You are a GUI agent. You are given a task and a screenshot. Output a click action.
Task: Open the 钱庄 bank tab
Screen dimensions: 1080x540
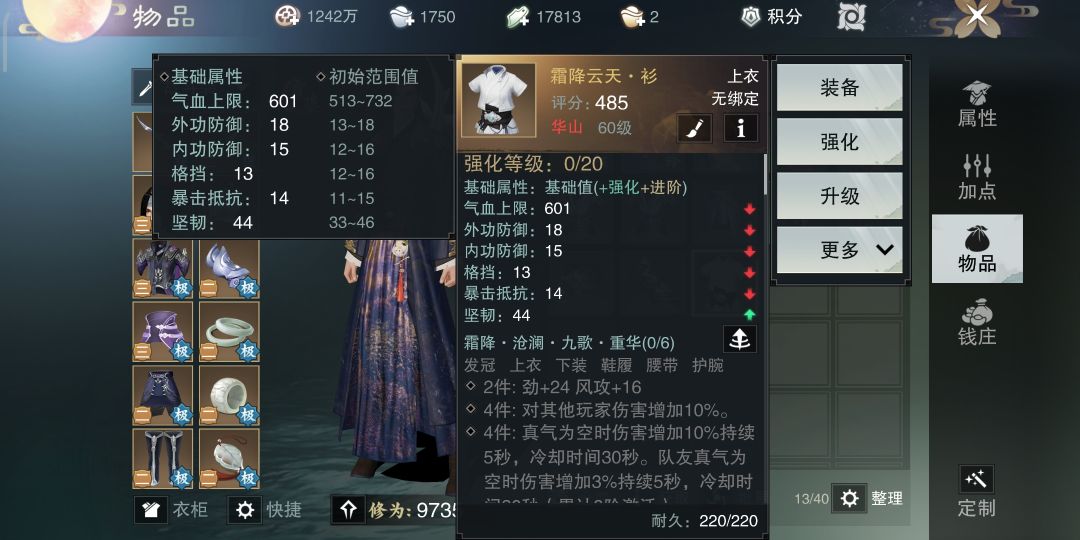point(977,322)
